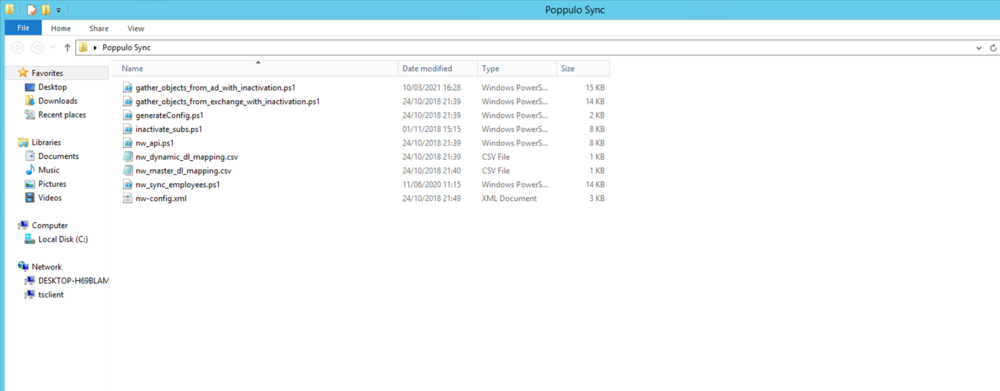Click the title bar folder icon
This screenshot has height=391, width=1000.
point(10,10)
